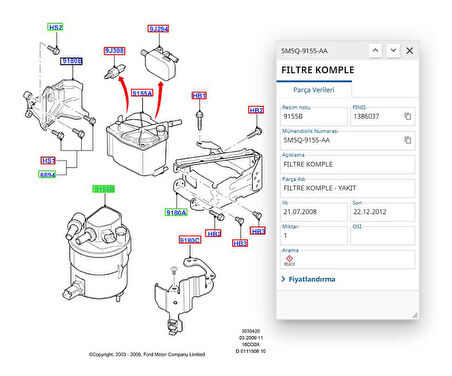Select the 6894 green callout
The width and height of the screenshot is (452, 376).
pos(47,175)
